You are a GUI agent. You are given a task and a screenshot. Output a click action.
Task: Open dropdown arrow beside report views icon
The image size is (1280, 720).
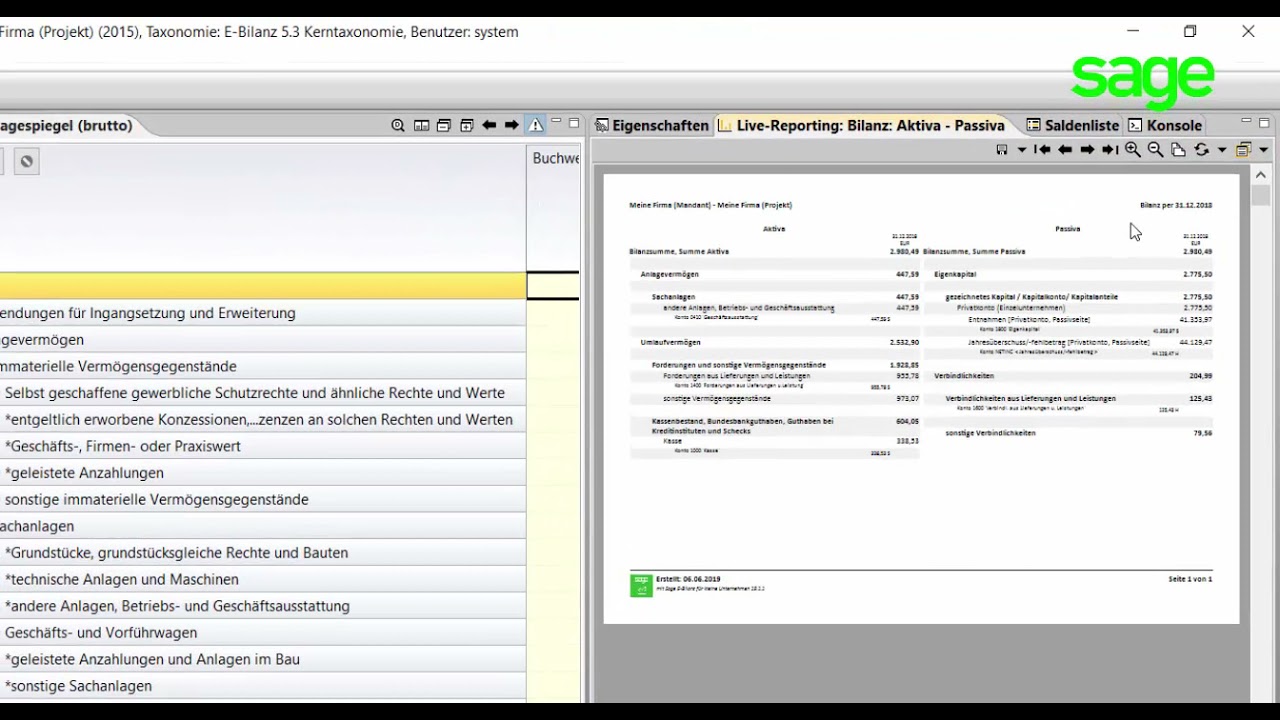click(x=1263, y=150)
